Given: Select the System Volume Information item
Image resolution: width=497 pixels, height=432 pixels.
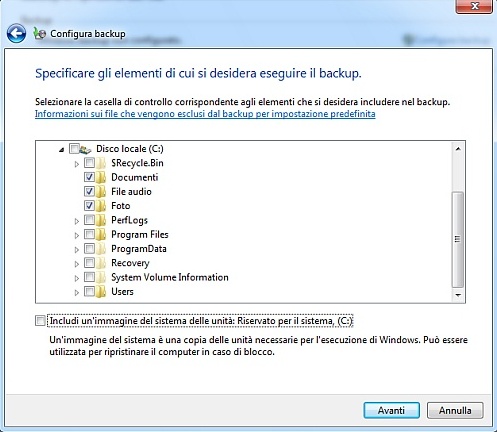Looking at the screenshot, I should click(170, 277).
